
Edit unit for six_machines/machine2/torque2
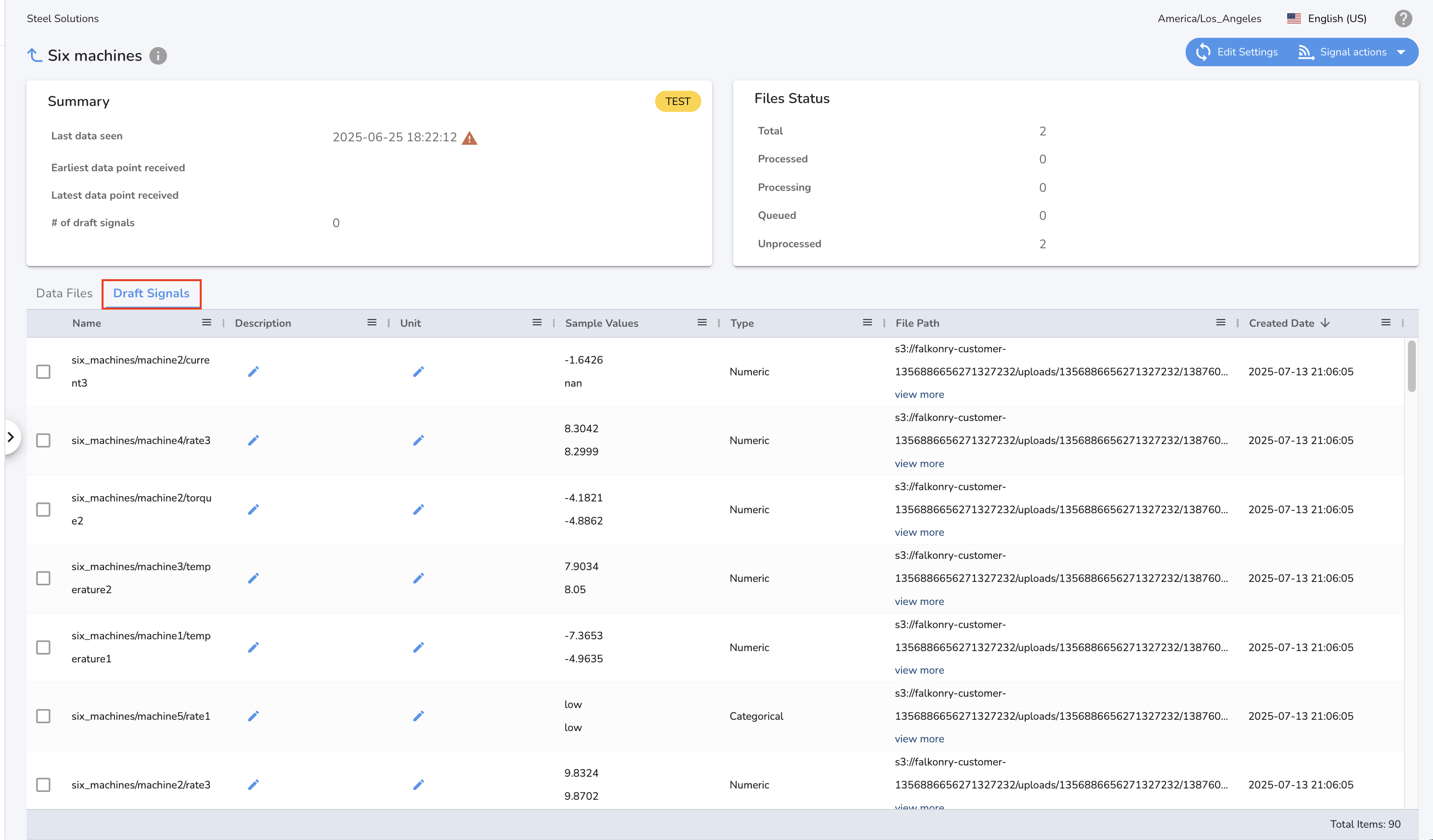419,509
